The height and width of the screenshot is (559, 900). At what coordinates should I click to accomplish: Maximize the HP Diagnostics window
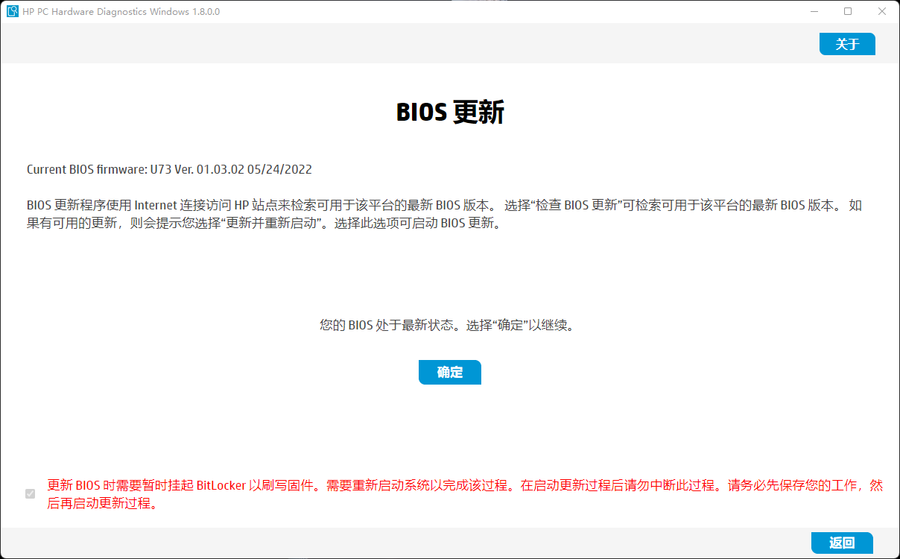click(847, 11)
